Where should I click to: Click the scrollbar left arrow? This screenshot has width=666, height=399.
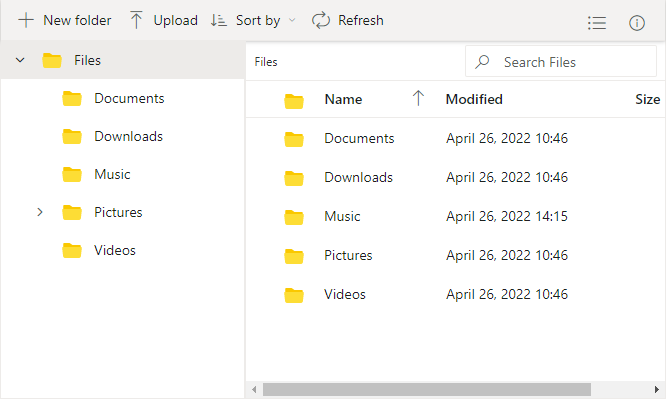254,389
